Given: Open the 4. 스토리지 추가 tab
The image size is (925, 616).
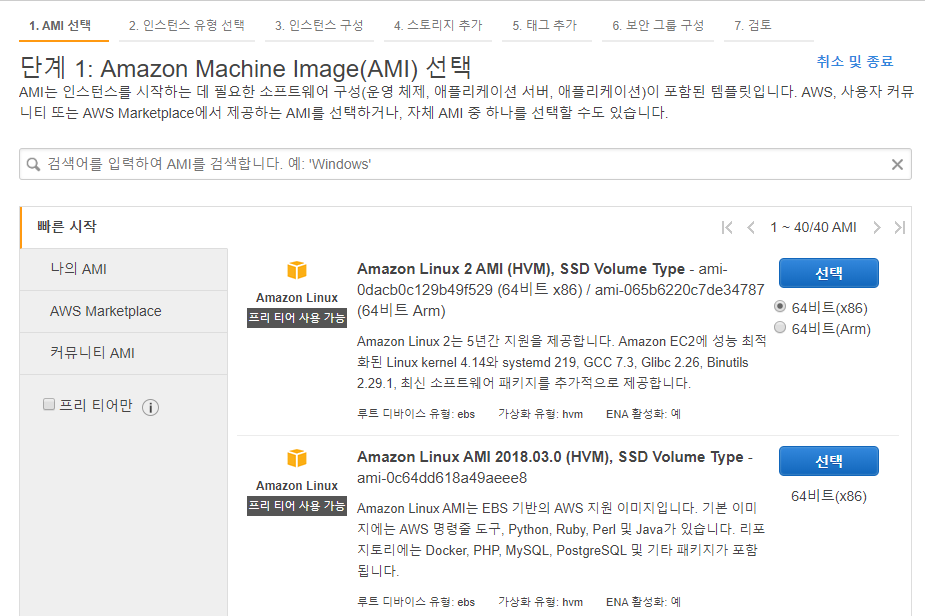Looking at the screenshot, I should pyautogui.click(x=438, y=26).
